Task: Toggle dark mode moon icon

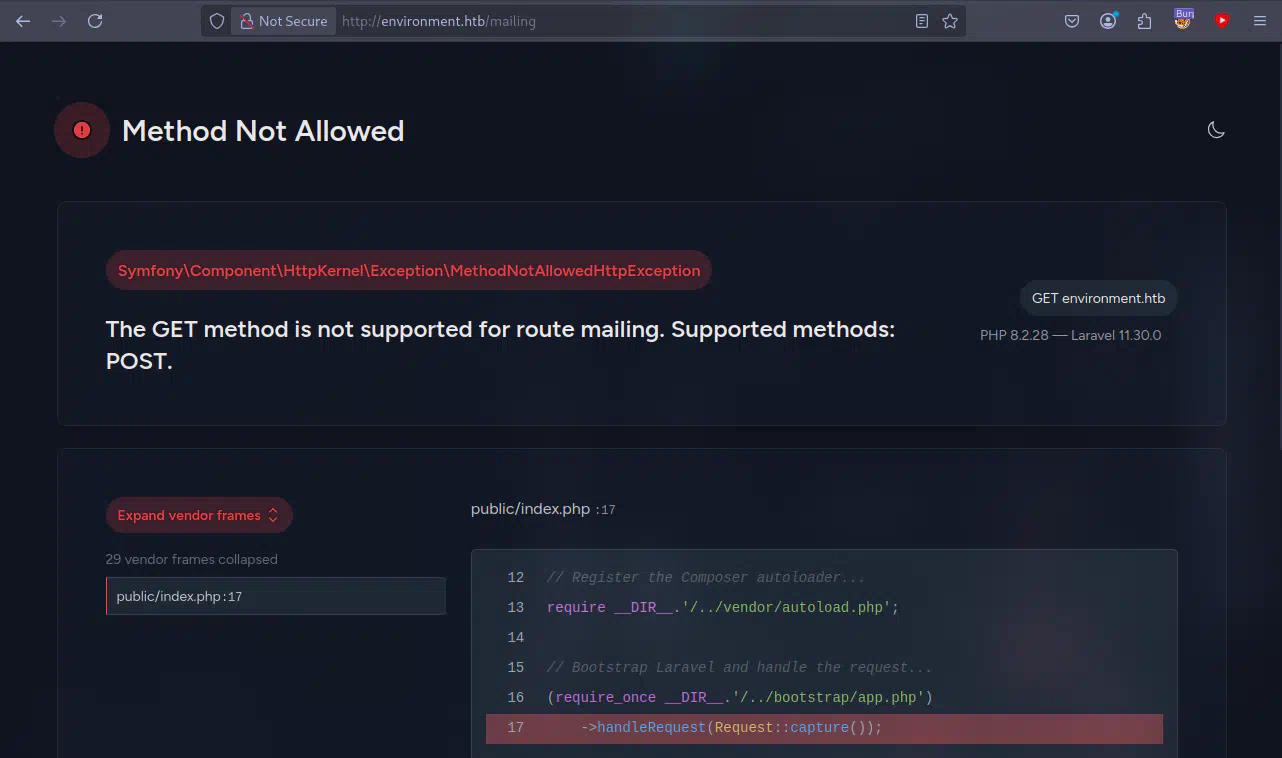Action: pyautogui.click(x=1216, y=130)
